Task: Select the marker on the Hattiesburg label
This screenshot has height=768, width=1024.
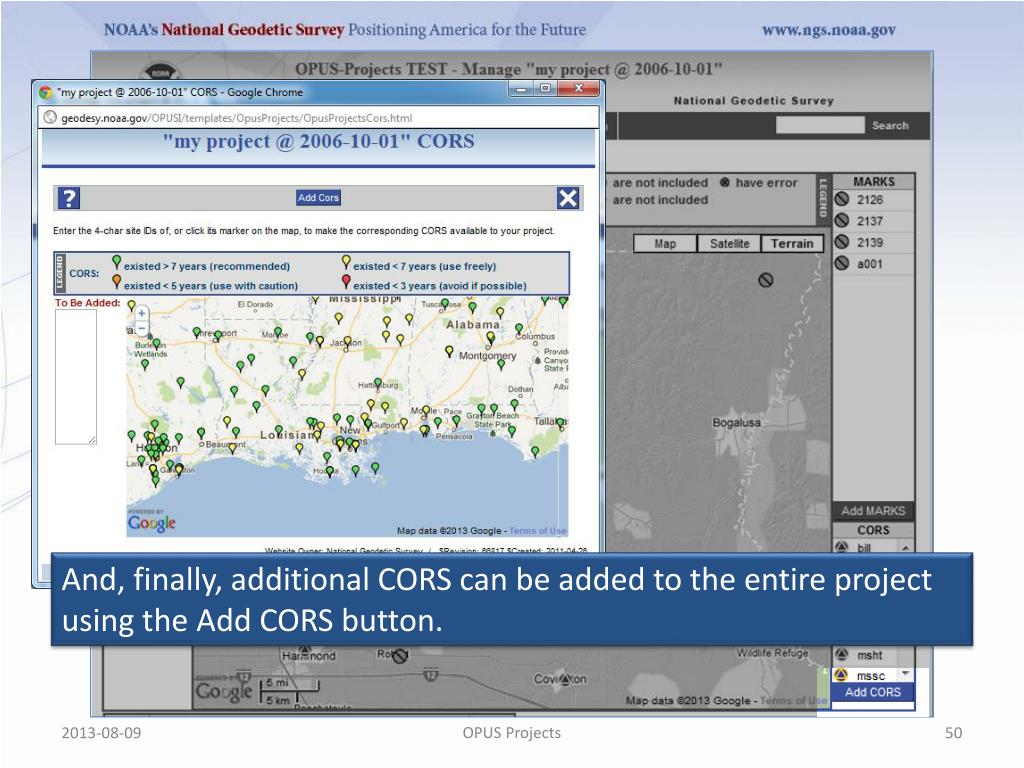Action: (x=377, y=384)
